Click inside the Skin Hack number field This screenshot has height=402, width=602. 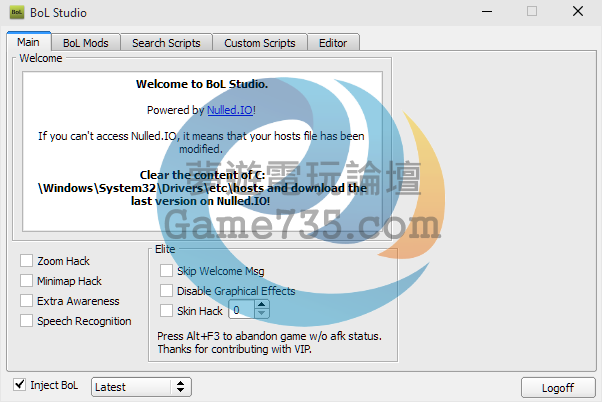tap(241, 311)
